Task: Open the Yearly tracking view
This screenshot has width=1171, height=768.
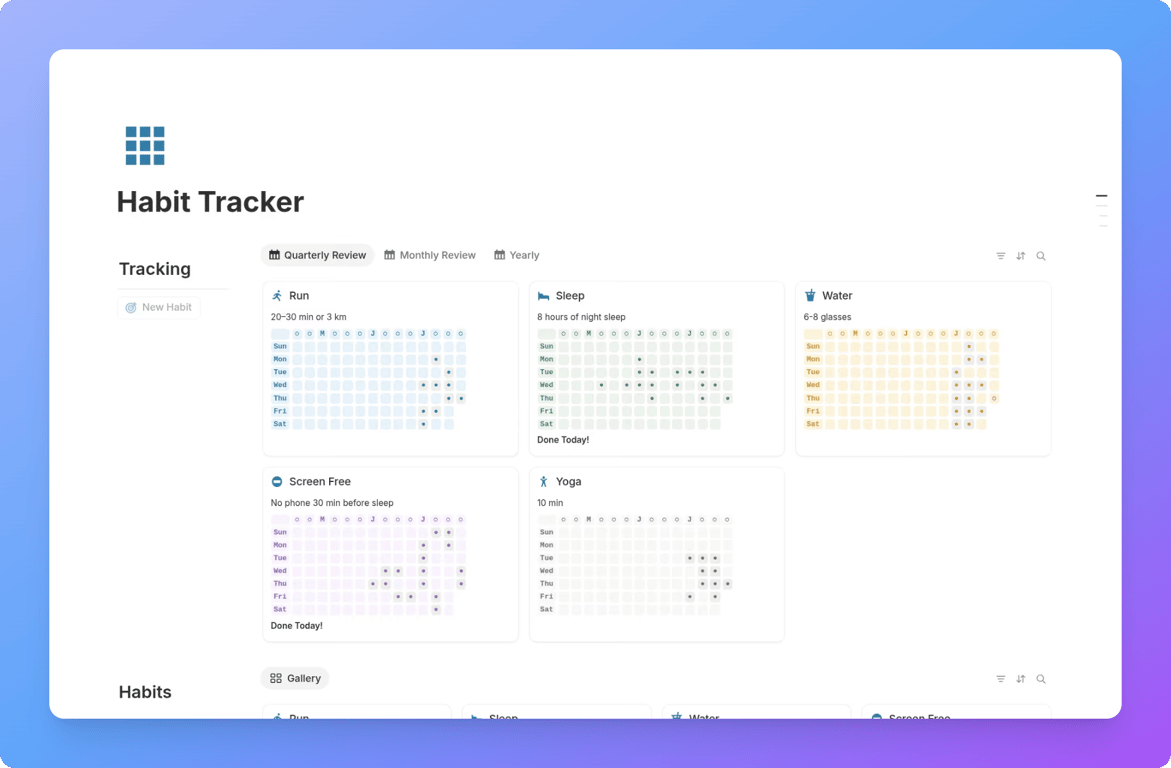Action: (516, 255)
